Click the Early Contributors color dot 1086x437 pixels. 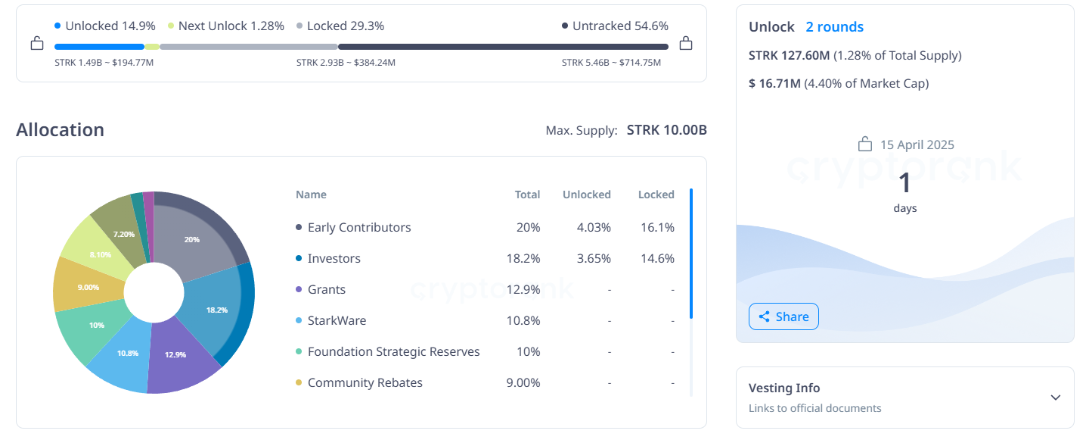click(x=299, y=228)
